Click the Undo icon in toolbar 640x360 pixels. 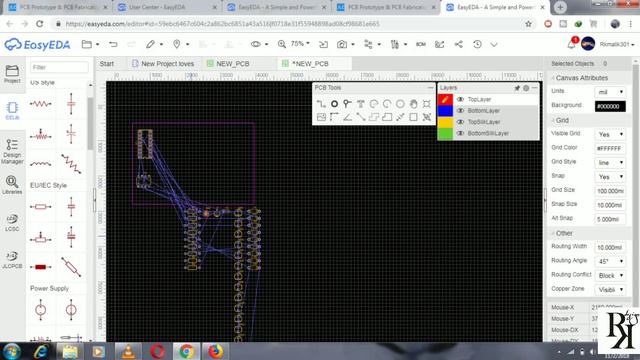(x=113, y=44)
